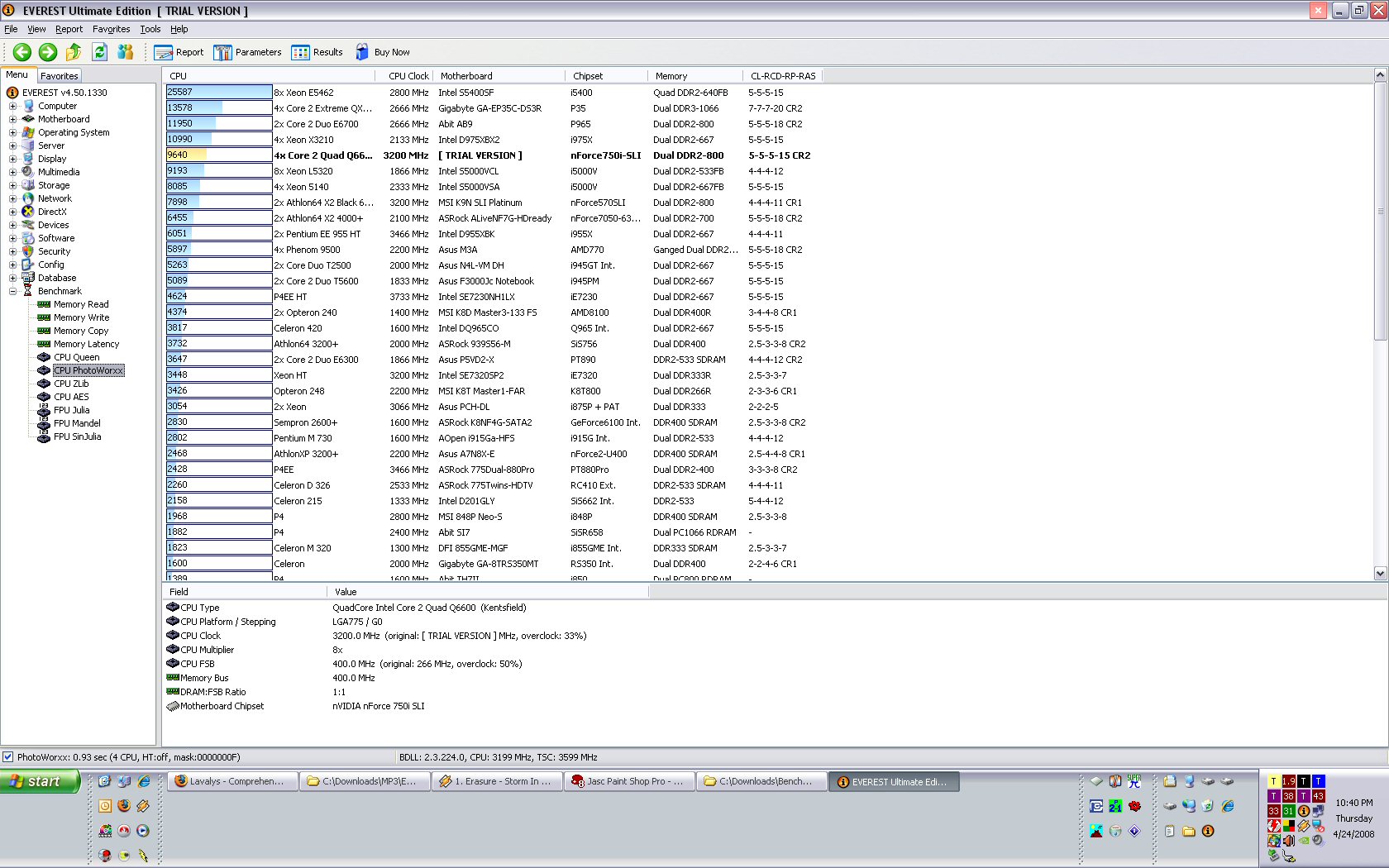Open the Erasure - Storm In taskbar button
Screen dimensions: 1389x868
[496, 781]
